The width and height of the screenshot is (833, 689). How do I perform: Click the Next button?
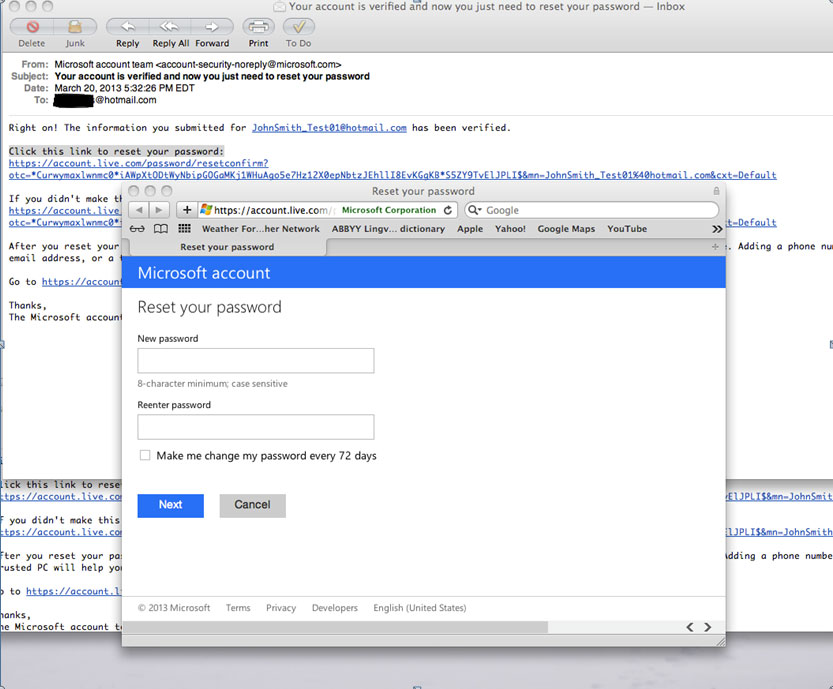(171, 505)
